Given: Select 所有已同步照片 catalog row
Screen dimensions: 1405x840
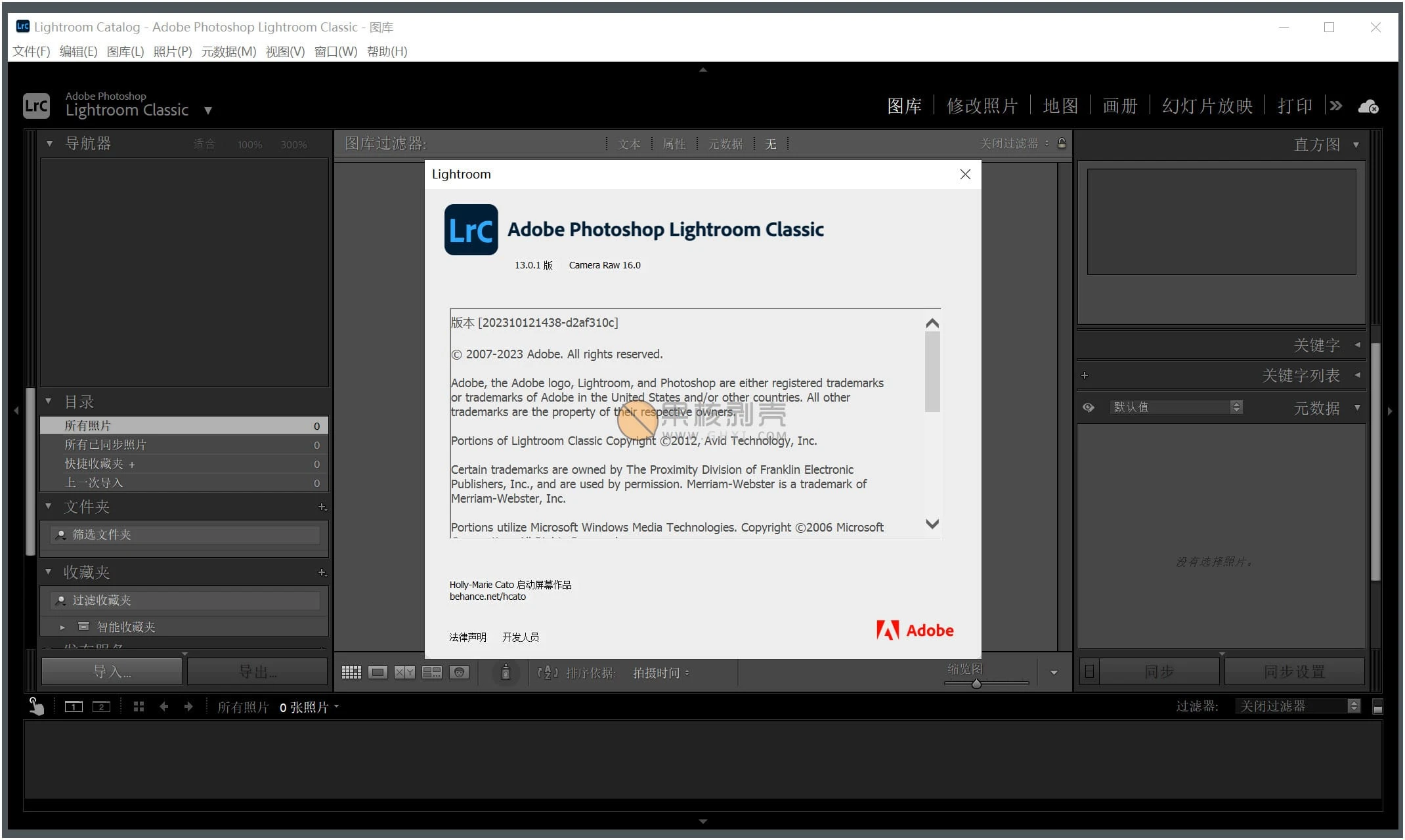Looking at the screenshot, I should point(184,445).
